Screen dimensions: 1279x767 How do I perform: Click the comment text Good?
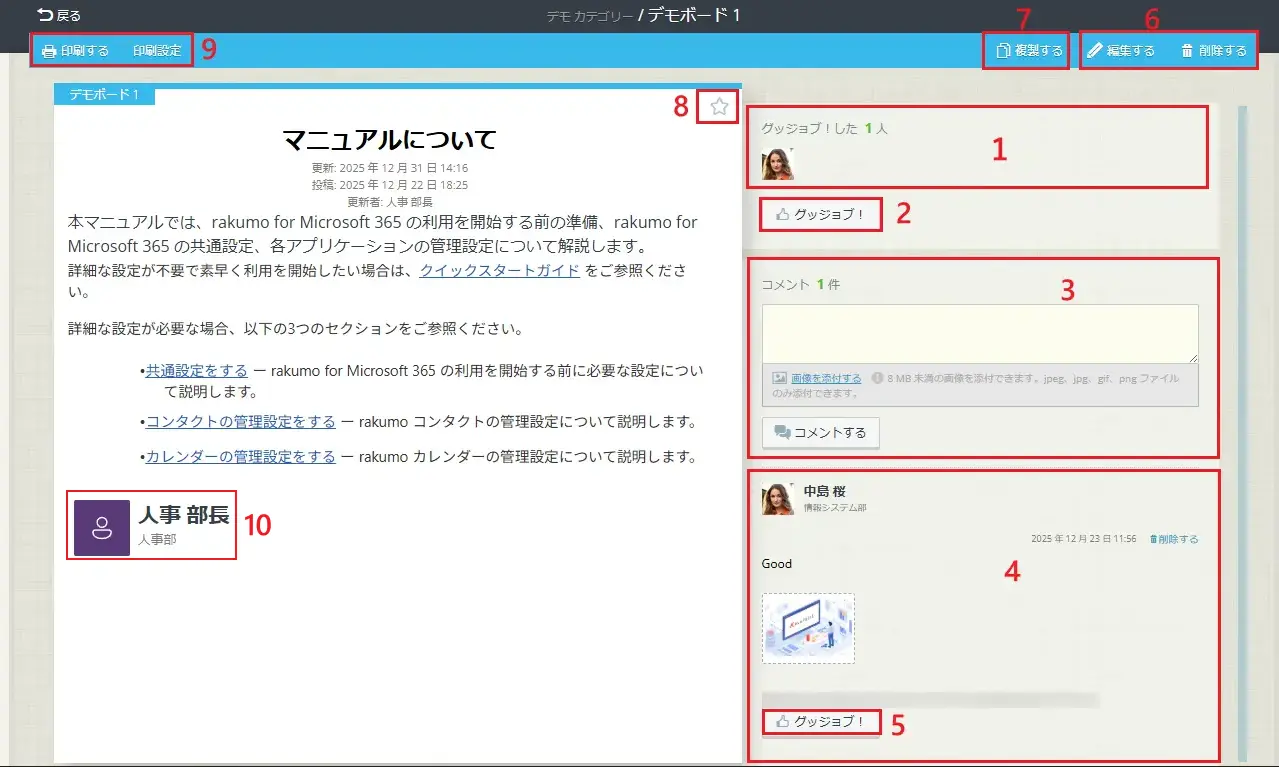coord(777,564)
